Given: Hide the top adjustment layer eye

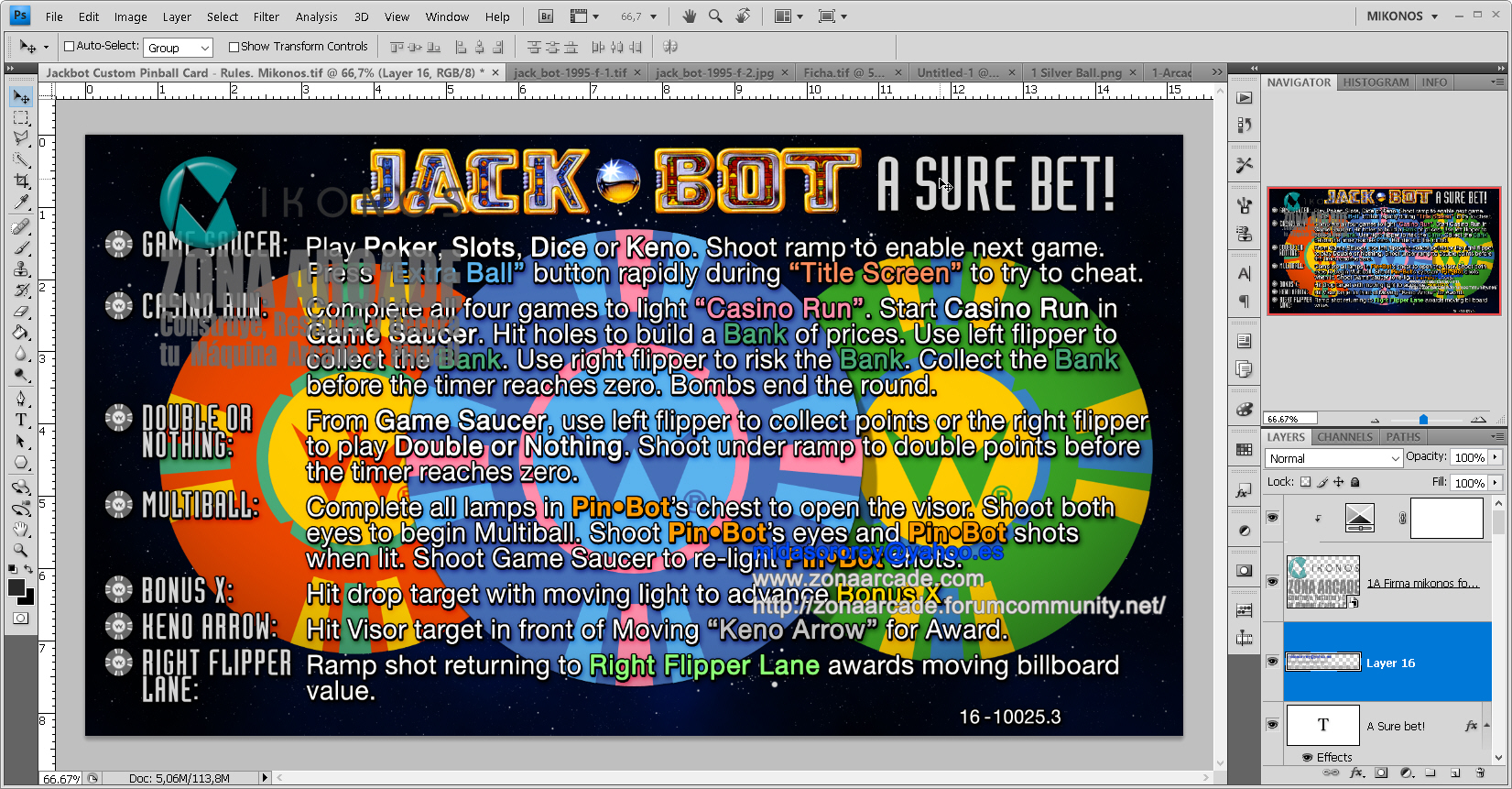Looking at the screenshot, I should coord(1272,518).
